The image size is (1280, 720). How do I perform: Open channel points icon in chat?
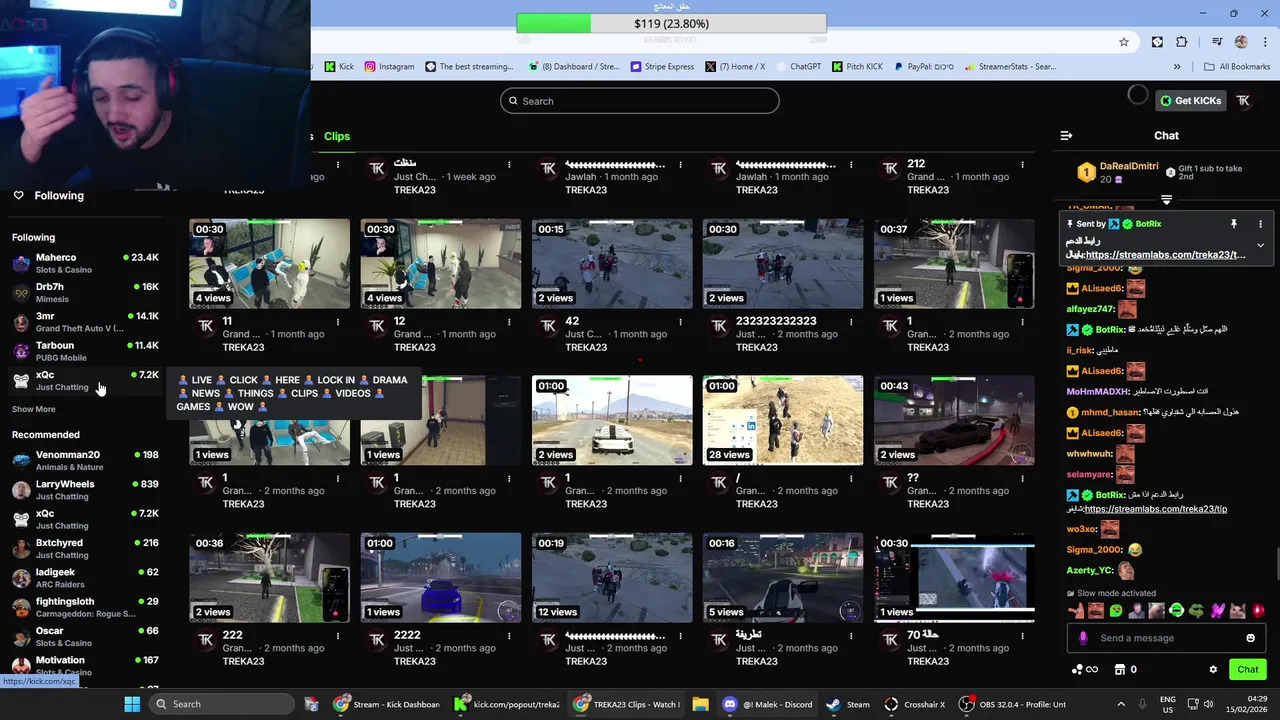tap(1085, 669)
